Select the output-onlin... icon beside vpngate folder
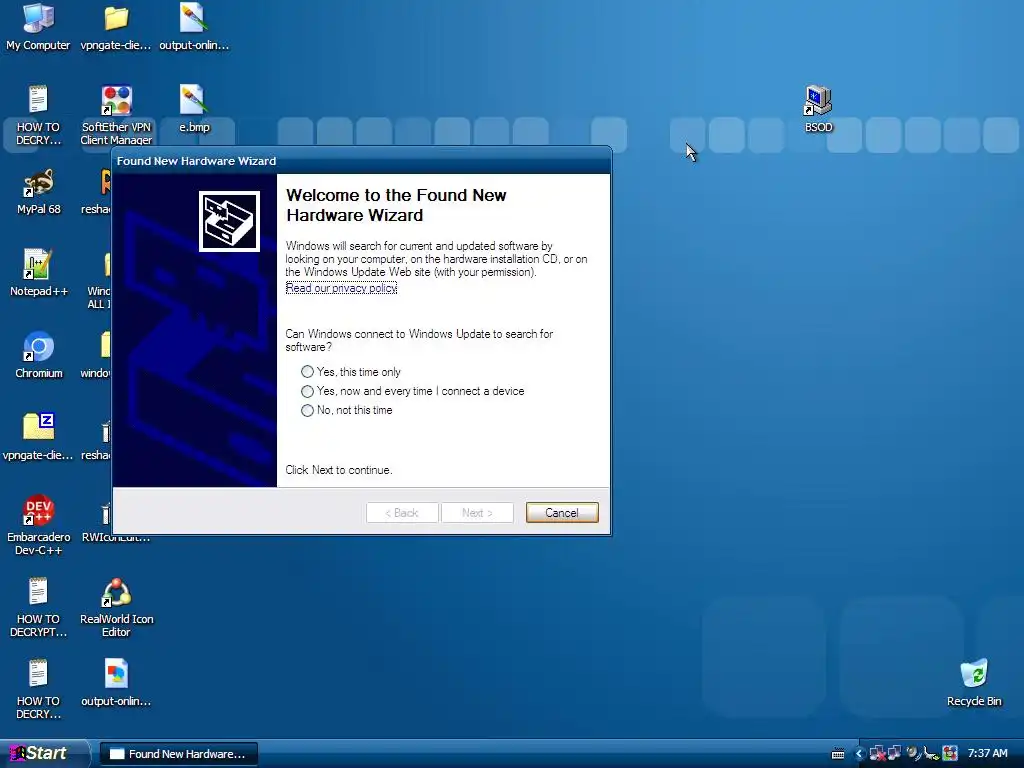This screenshot has height=768, width=1024. point(194,27)
